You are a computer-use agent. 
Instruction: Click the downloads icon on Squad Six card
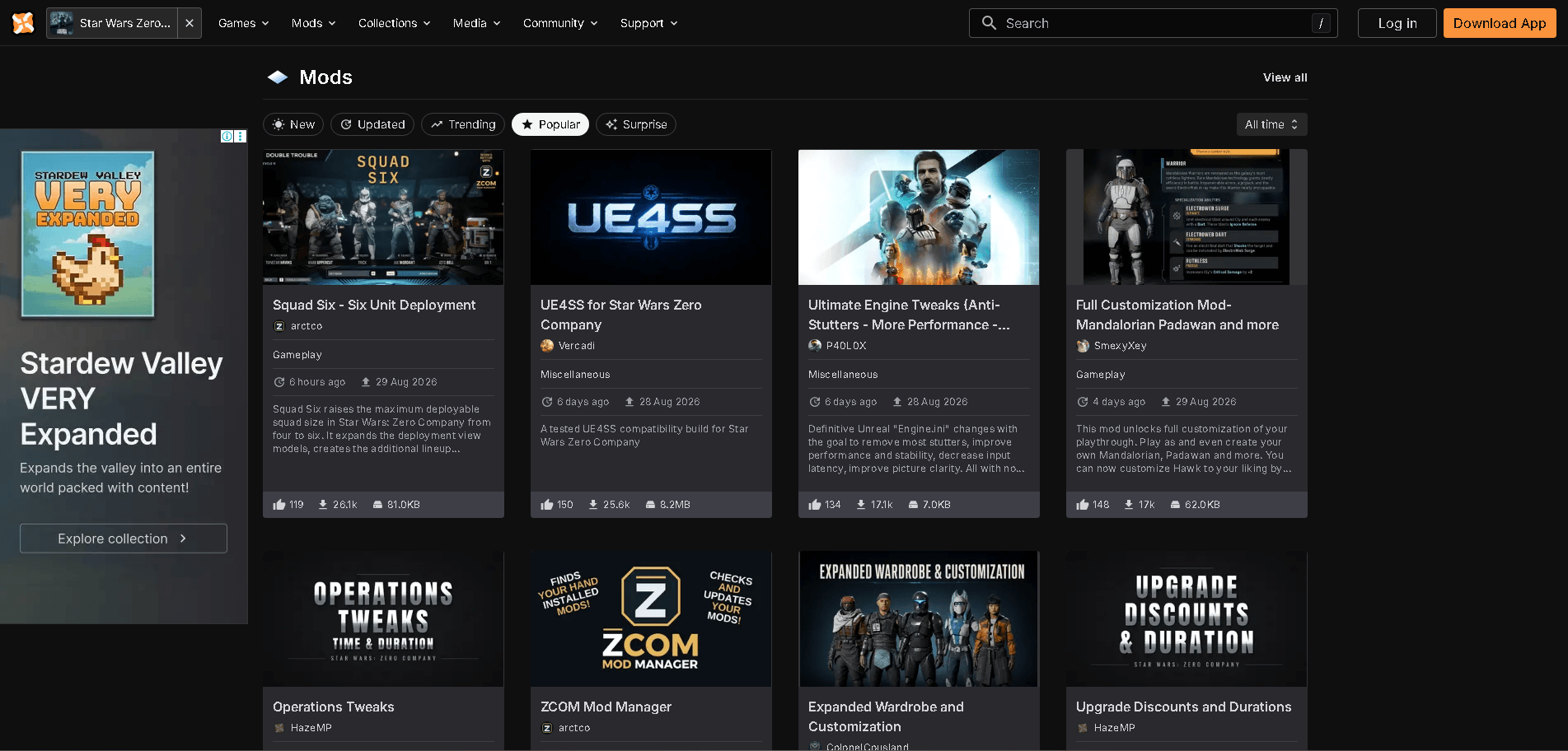[x=323, y=505]
